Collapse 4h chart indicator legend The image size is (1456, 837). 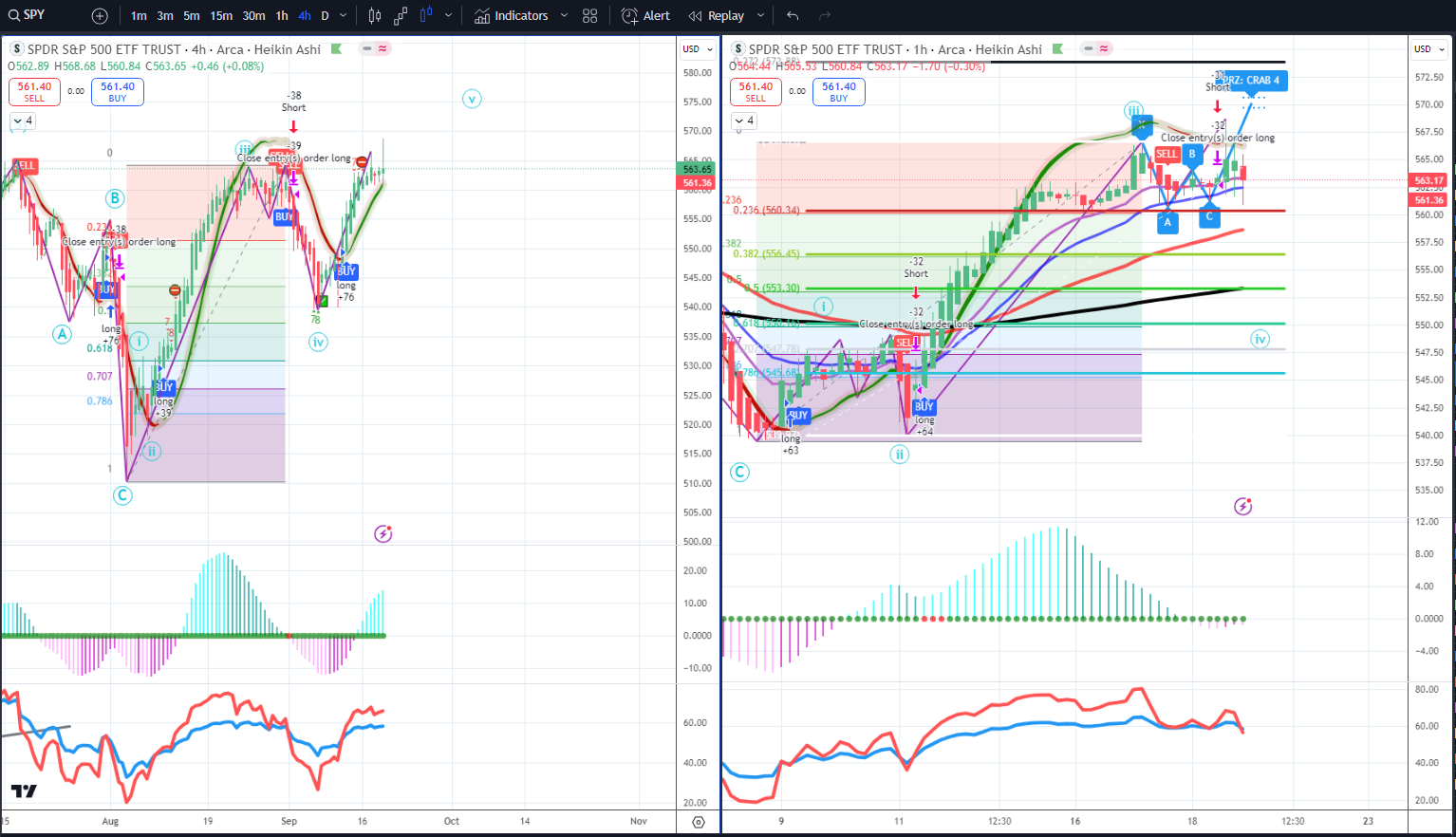pos(23,121)
